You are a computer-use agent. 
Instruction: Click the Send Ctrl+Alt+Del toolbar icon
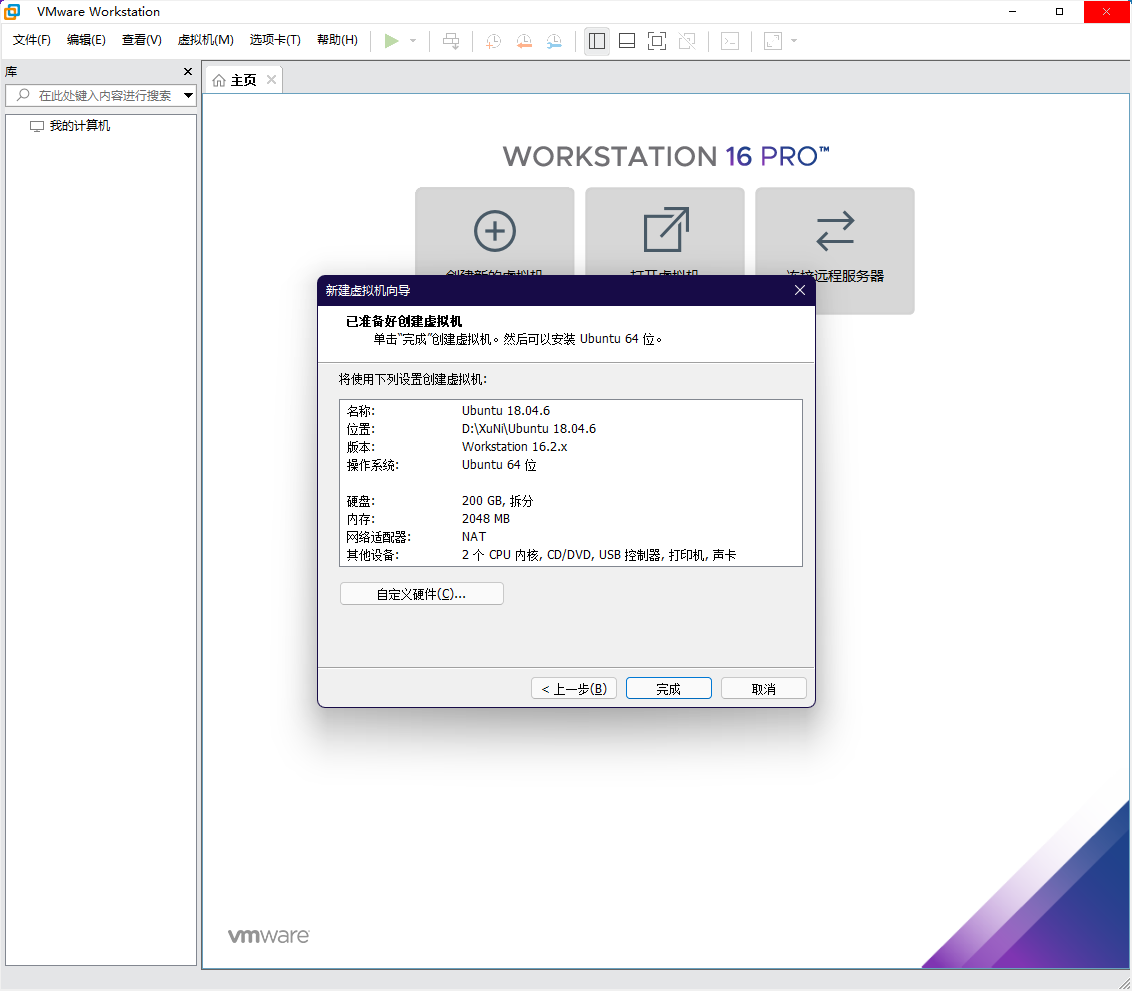[x=451, y=41]
